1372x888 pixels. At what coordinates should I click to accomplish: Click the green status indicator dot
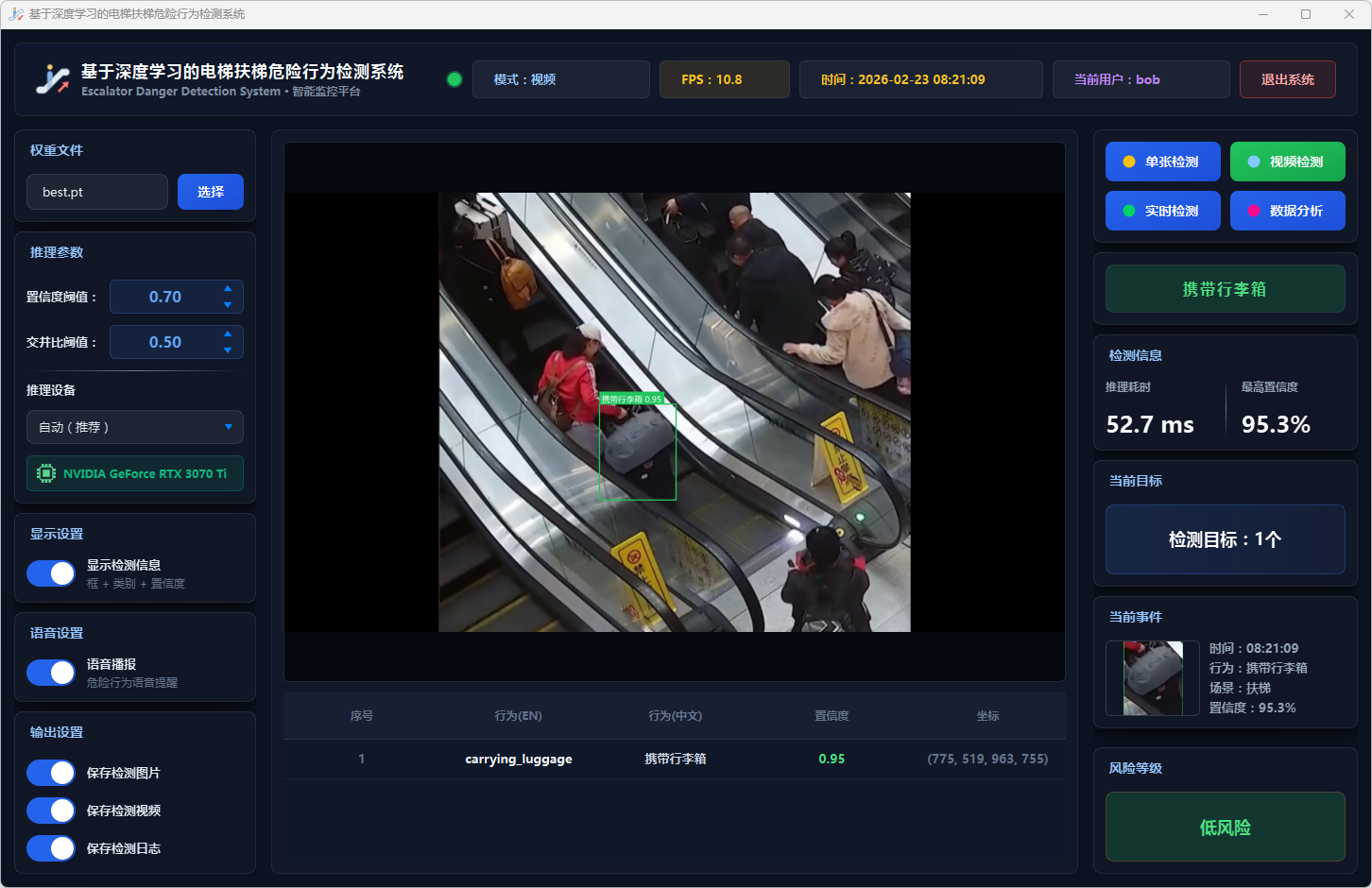click(x=454, y=79)
